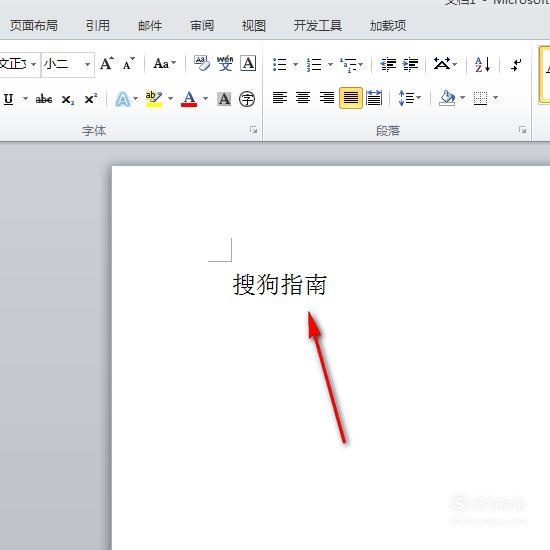Screen dimensions: 550x550
Task: Expand the font name dropdown arrow
Action: click(34, 64)
